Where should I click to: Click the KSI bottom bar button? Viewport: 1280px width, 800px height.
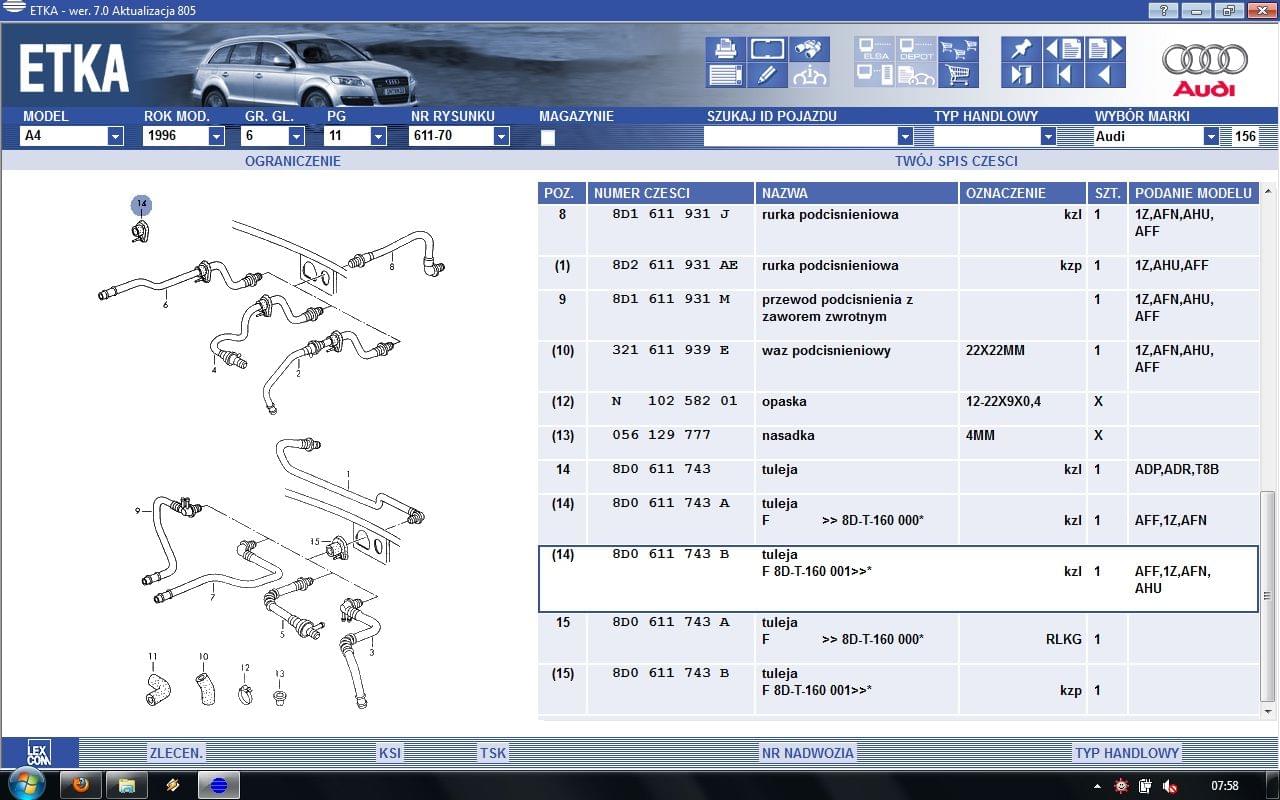coord(390,753)
